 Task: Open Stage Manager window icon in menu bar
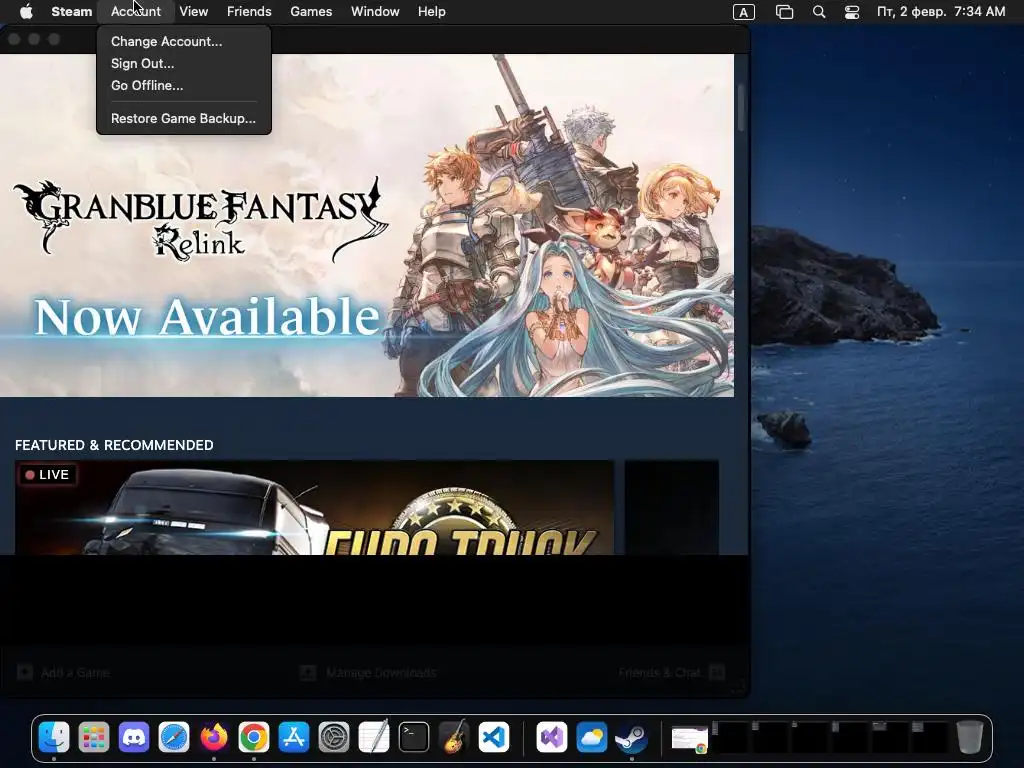pyautogui.click(x=784, y=12)
